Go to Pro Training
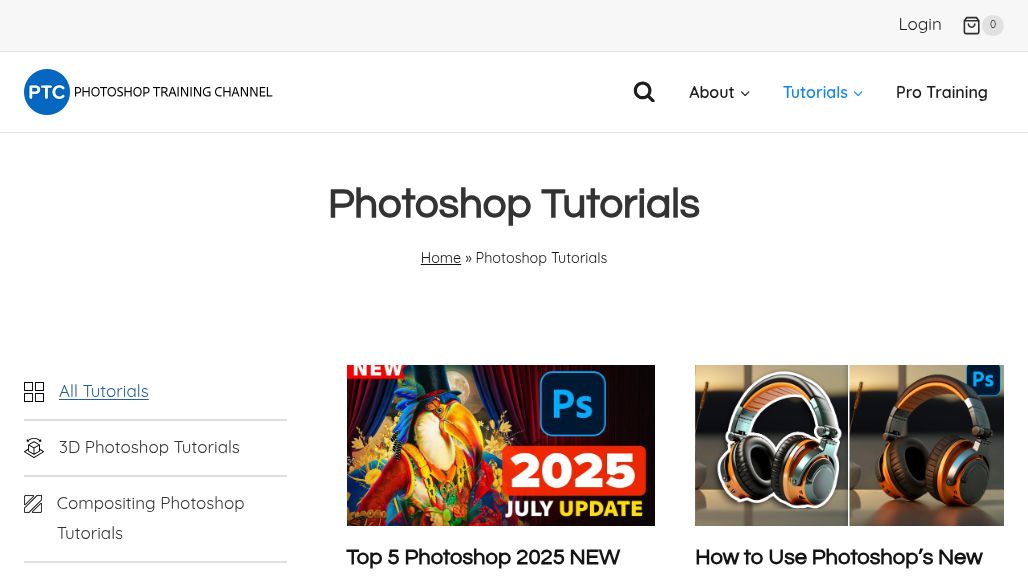The image size is (1028, 578). point(941,92)
